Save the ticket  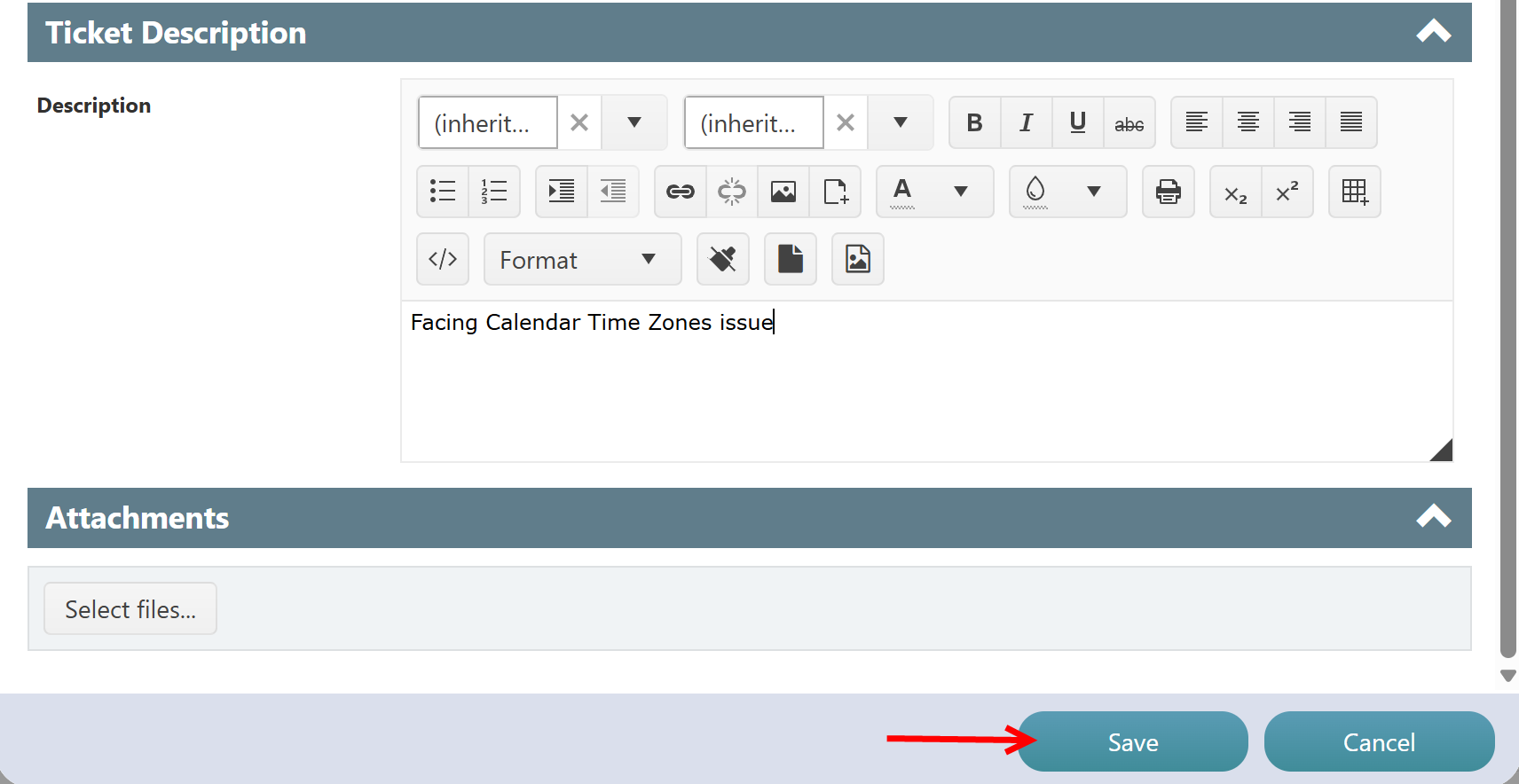[x=1133, y=741]
